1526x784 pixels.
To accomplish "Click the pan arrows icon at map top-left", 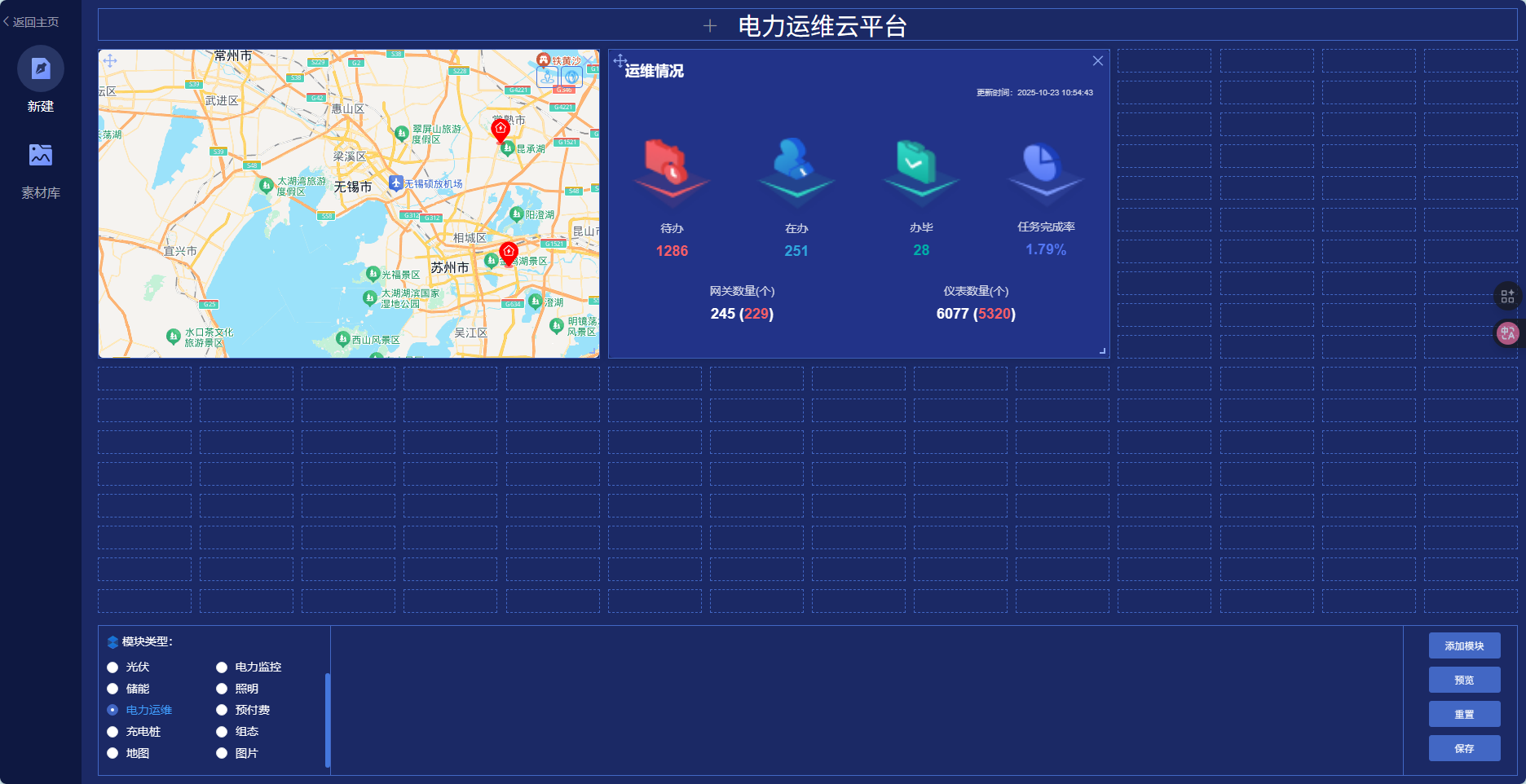I will [x=110, y=61].
